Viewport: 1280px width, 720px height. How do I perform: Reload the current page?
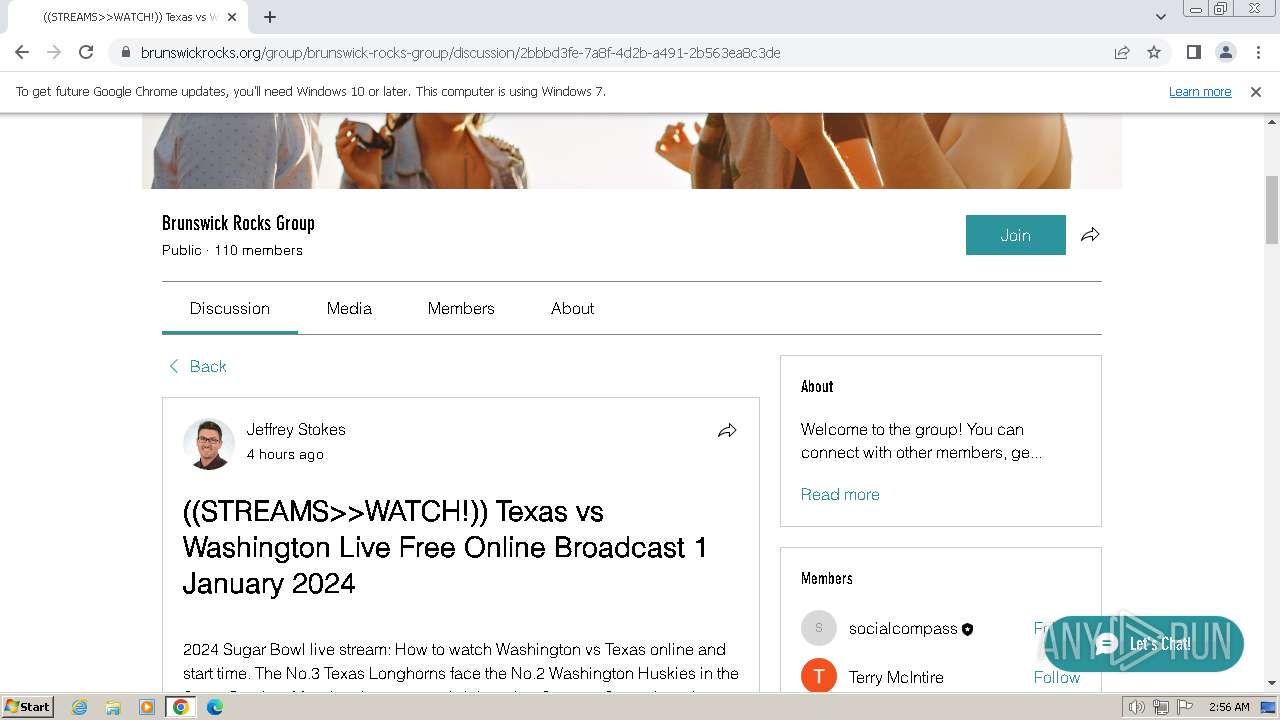[86, 52]
